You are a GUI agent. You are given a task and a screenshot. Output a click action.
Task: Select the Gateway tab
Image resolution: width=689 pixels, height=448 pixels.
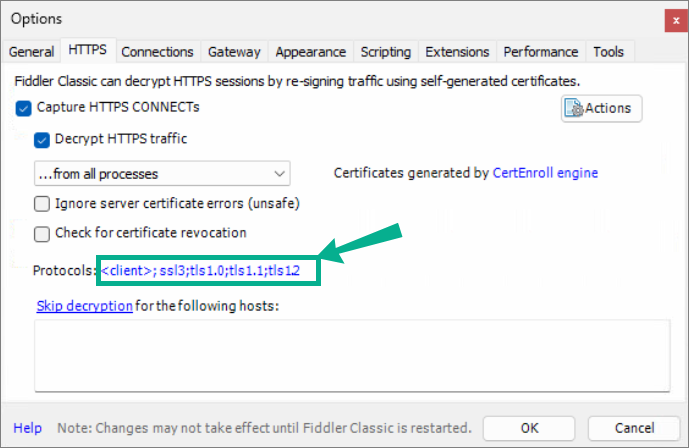click(234, 52)
